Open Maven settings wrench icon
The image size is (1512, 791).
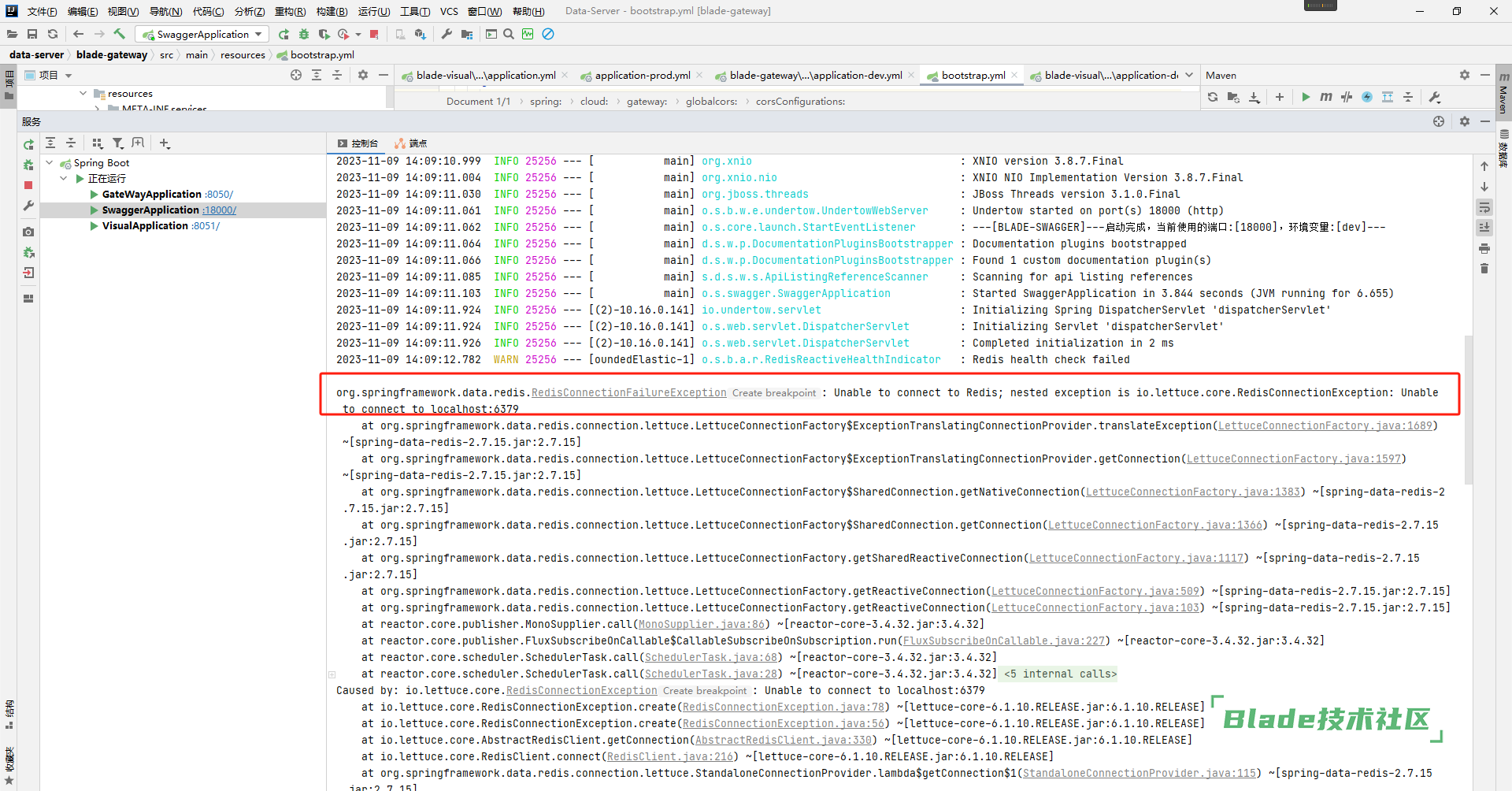click(x=1435, y=97)
